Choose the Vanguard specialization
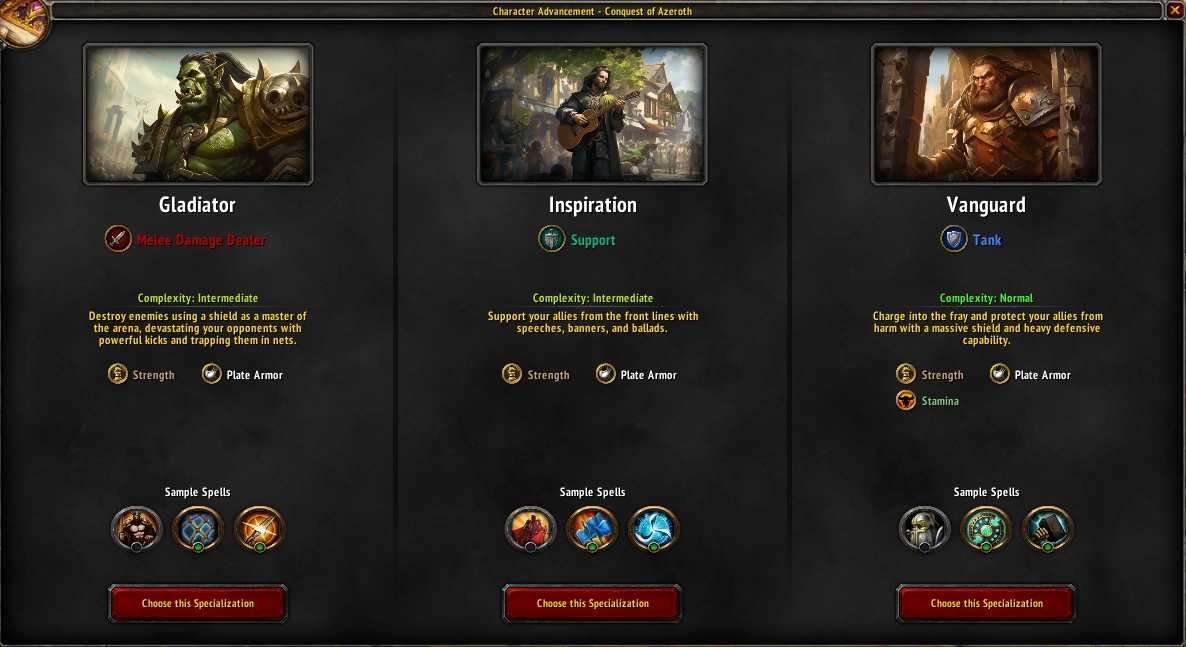Screen dimensions: 1186x647 pyautogui.click(x=986, y=603)
